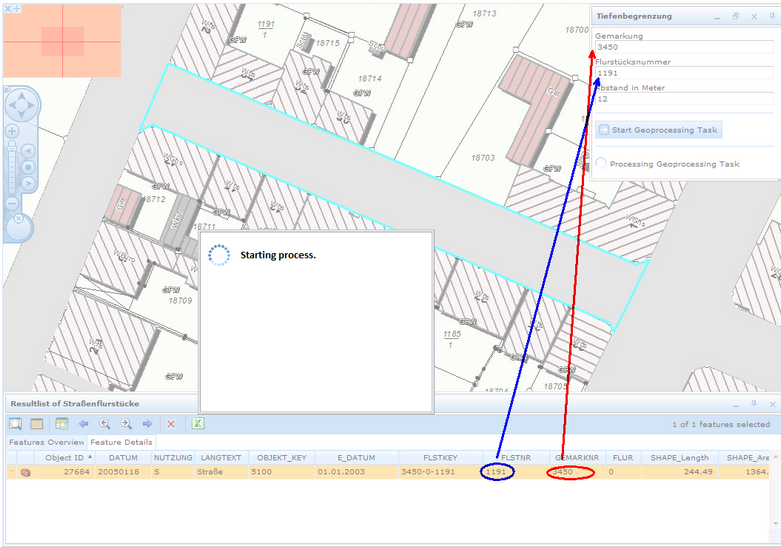This screenshot has width=781, height=547.
Task: Click the next extent arrow in navigation widget
Action: point(28,184)
